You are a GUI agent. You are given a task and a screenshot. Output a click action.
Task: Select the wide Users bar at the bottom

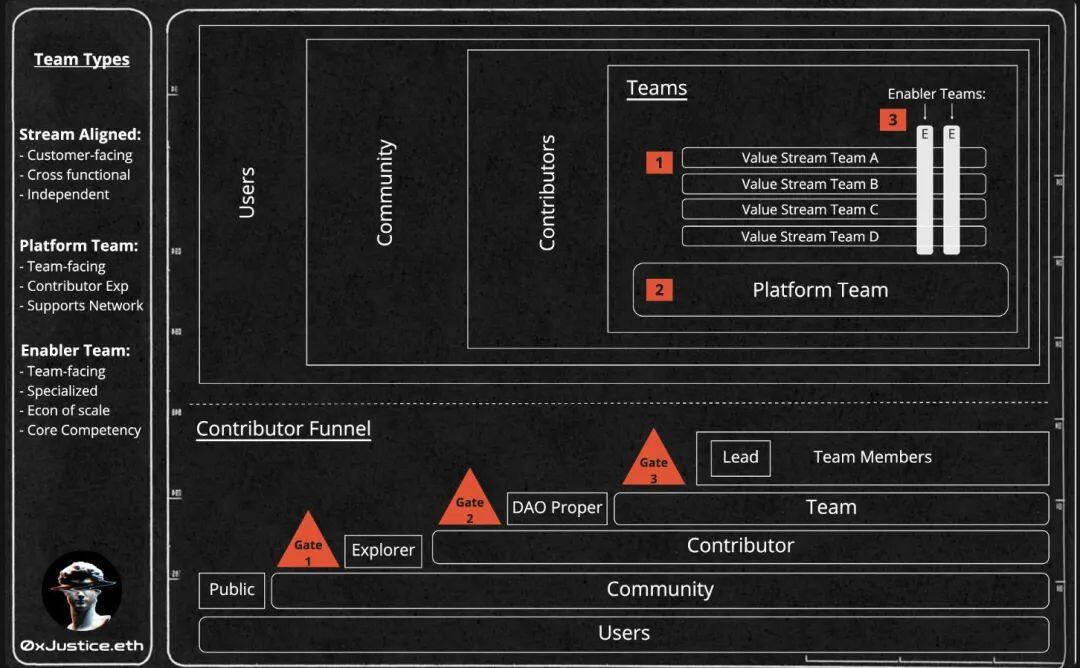pyautogui.click(x=624, y=634)
